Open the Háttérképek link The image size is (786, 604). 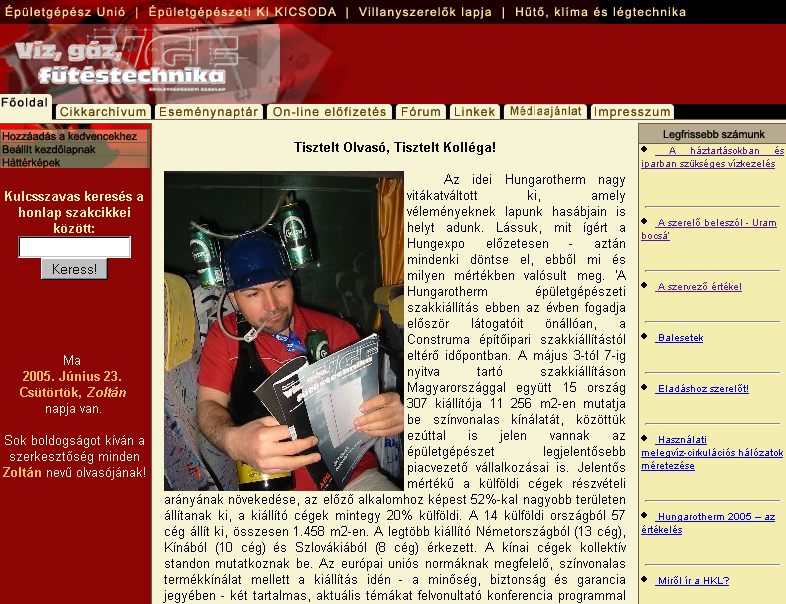pyautogui.click(x=31, y=162)
